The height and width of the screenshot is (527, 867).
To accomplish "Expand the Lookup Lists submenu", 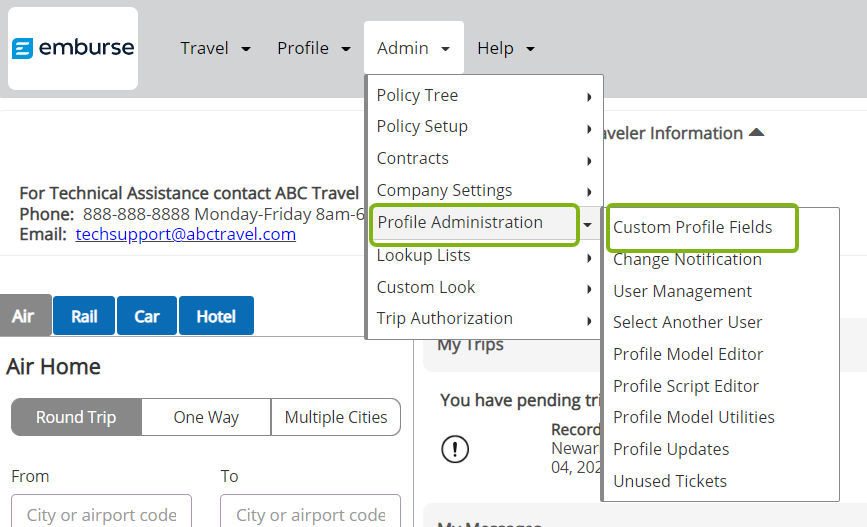I will tap(484, 256).
